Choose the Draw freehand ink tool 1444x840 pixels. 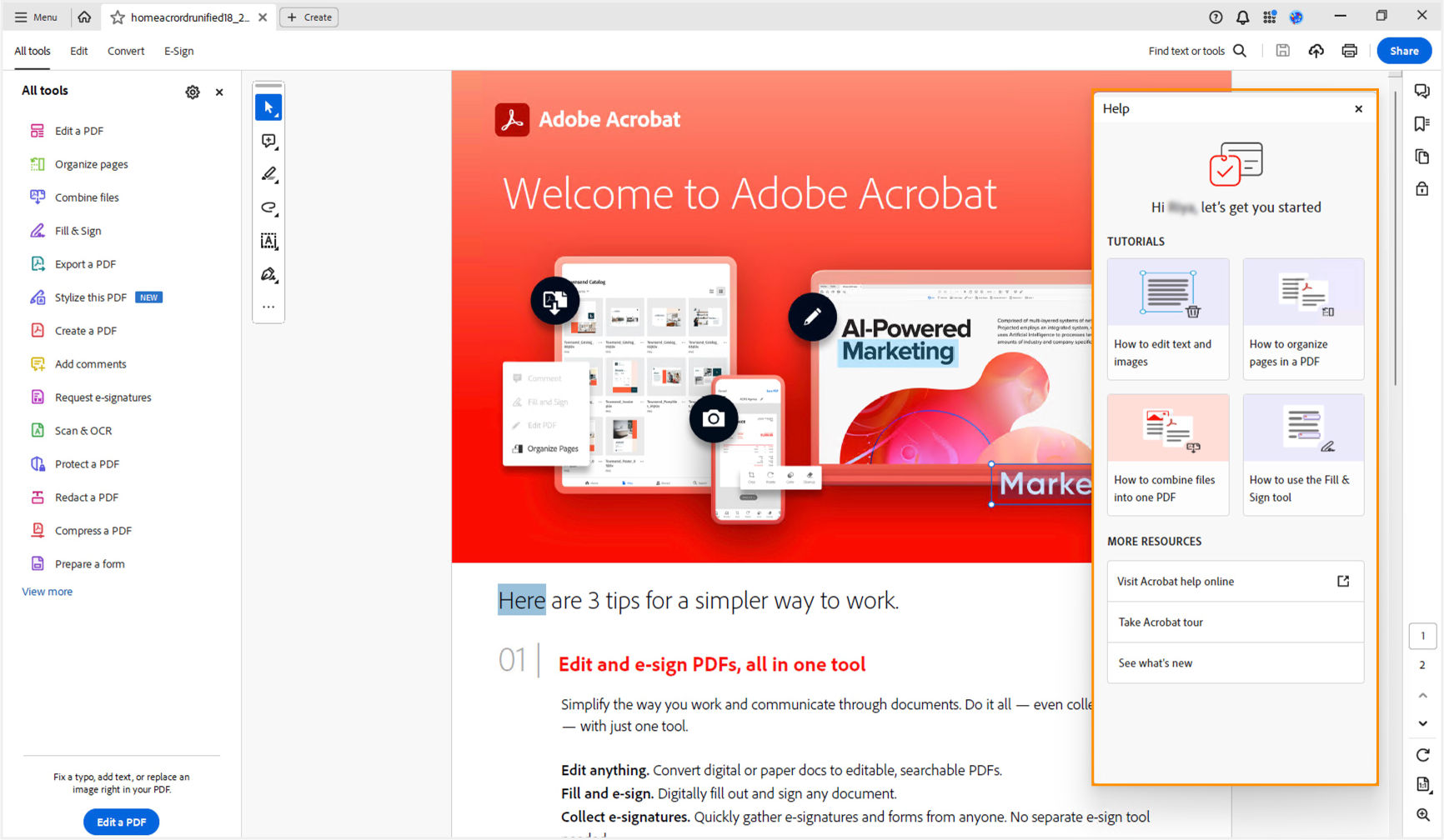268,207
